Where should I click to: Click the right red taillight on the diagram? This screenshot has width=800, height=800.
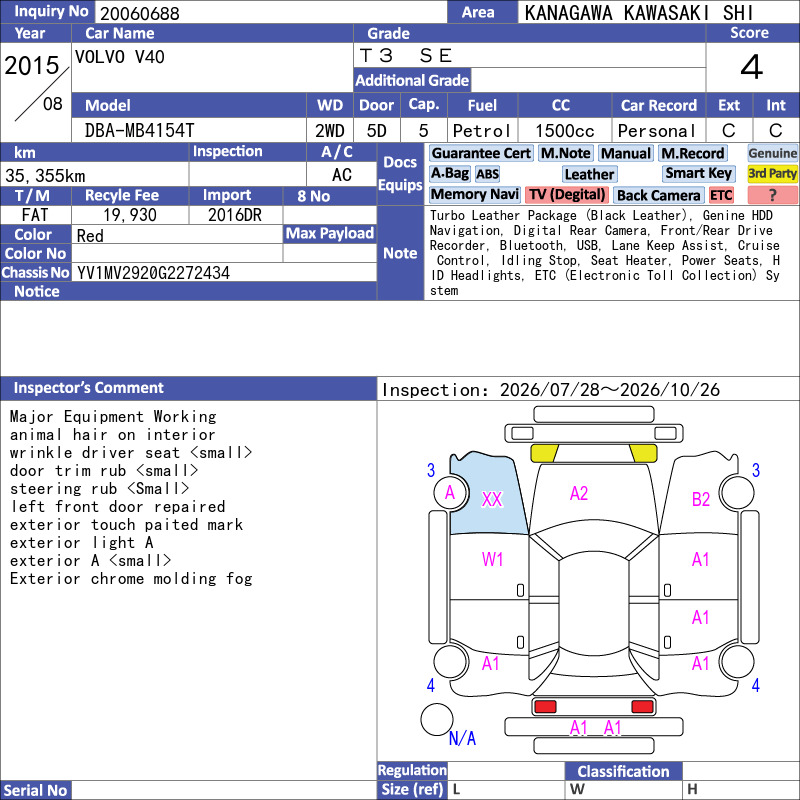coord(642,707)
